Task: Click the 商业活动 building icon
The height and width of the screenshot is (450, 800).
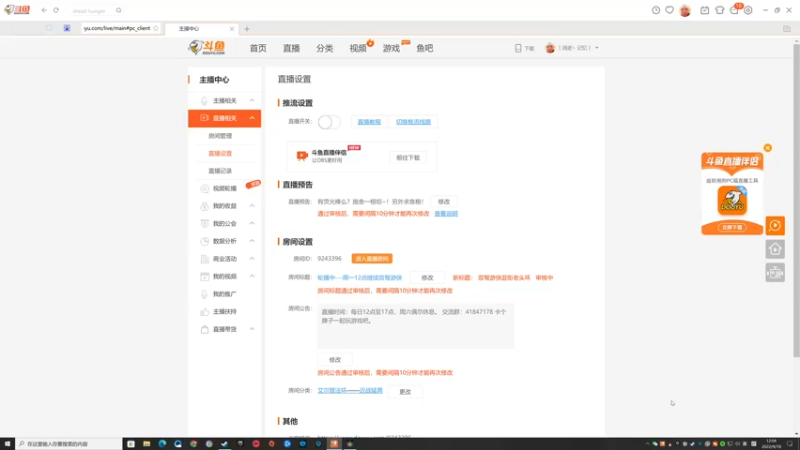Action: [x=204, y=259]
